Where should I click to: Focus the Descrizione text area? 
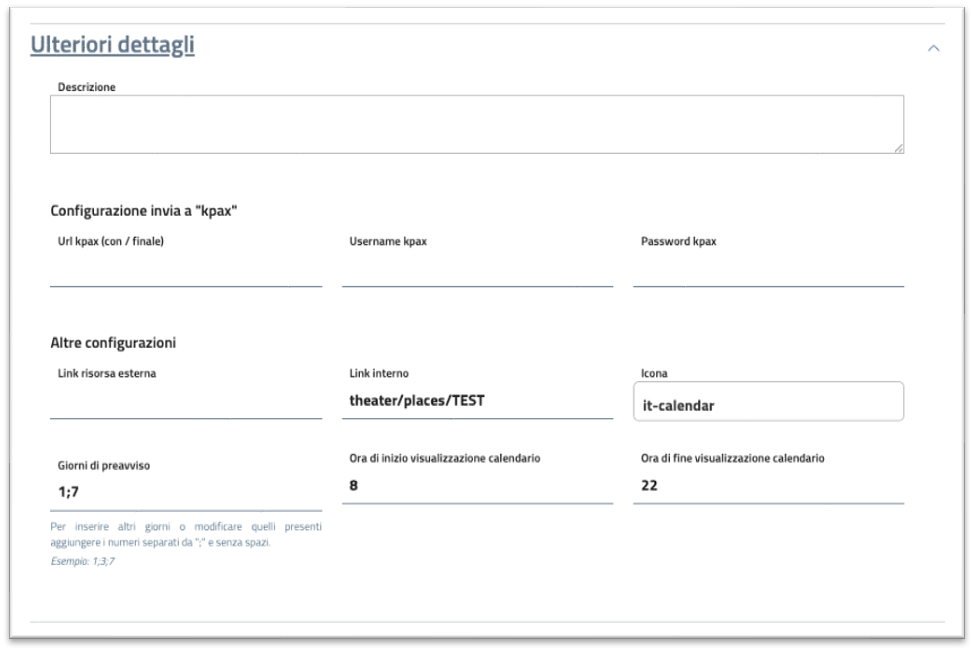pos(476,124)
